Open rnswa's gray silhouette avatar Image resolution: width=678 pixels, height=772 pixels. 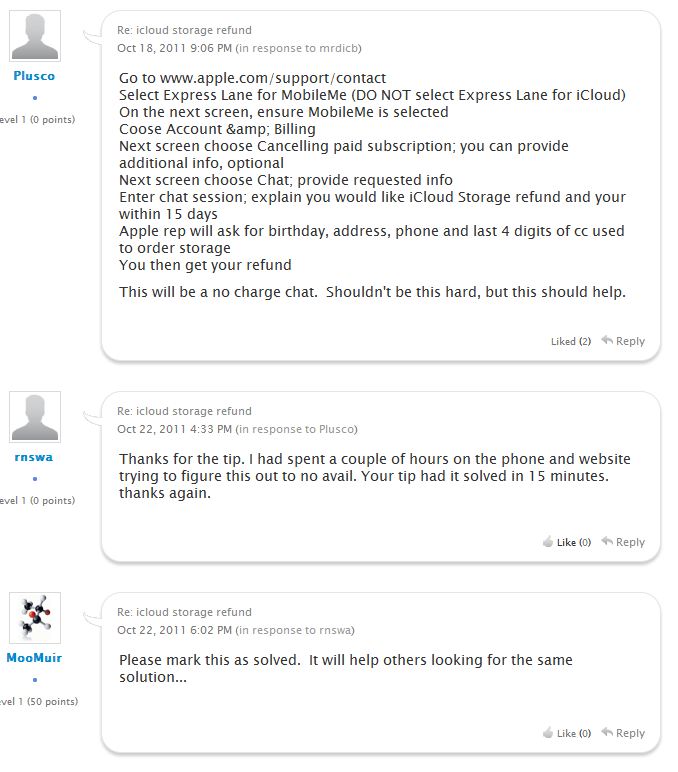point(34,417)
